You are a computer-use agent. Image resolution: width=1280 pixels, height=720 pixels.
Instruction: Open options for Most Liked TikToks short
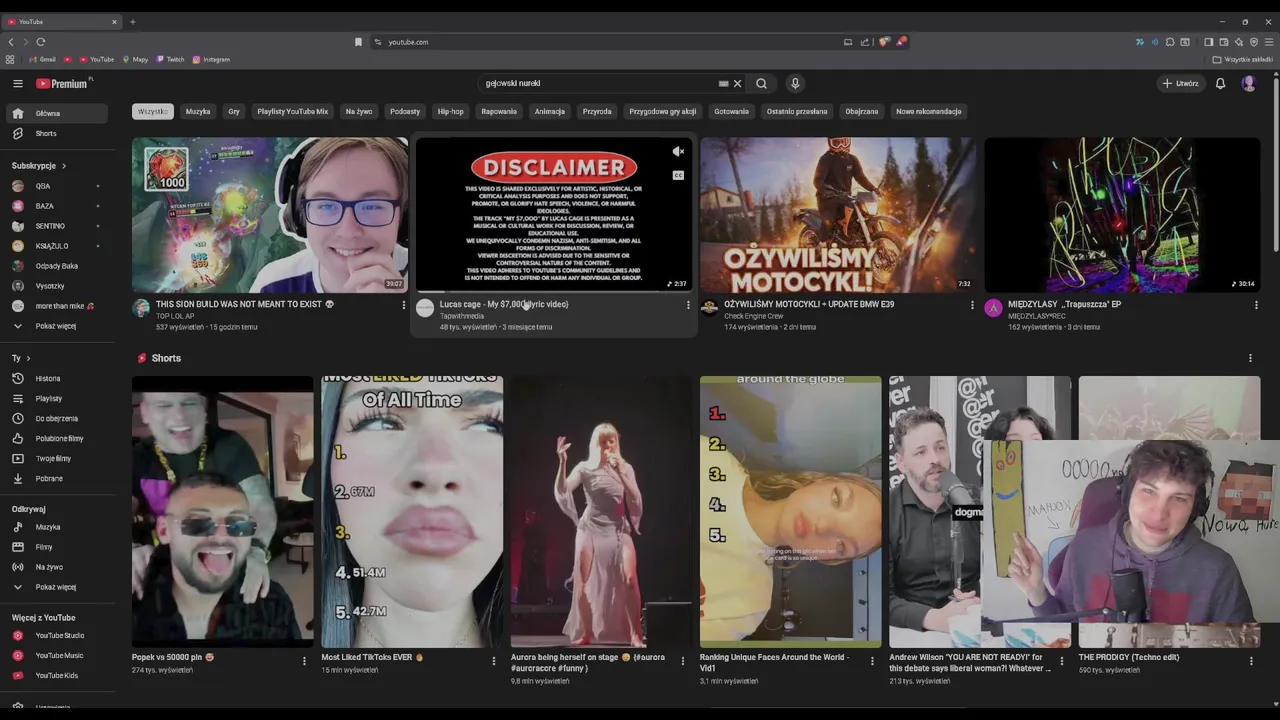493,661
